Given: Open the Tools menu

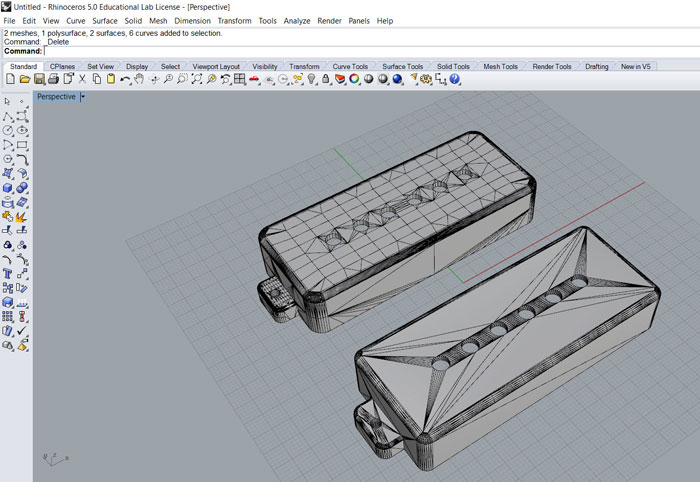Looking at the screenshot, I should click(x=267, y=21).
